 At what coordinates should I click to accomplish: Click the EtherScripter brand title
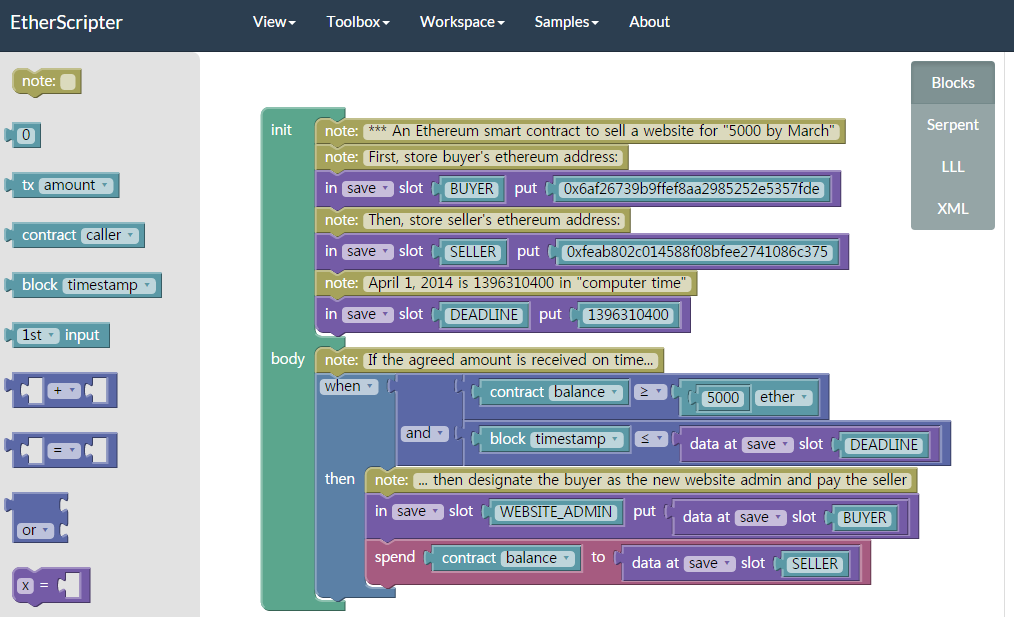(x=66, y=22)
